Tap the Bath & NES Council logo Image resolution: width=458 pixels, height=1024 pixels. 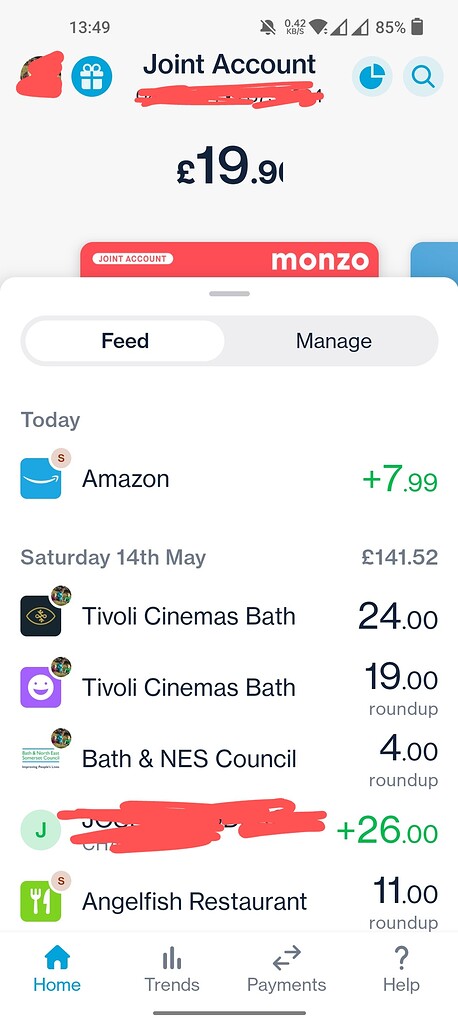[41, 758]
